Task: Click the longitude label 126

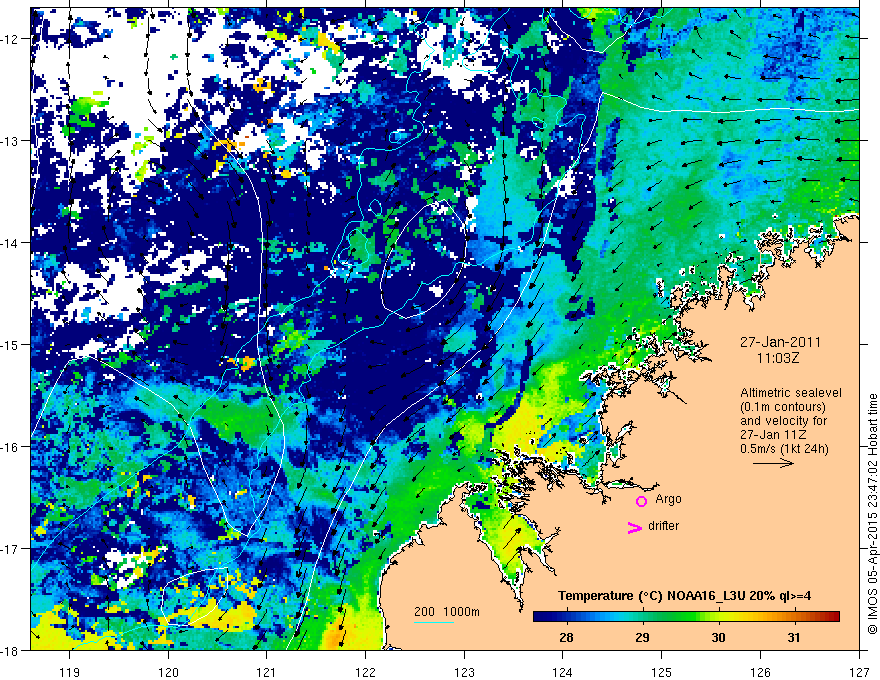Action: [760, 672]
